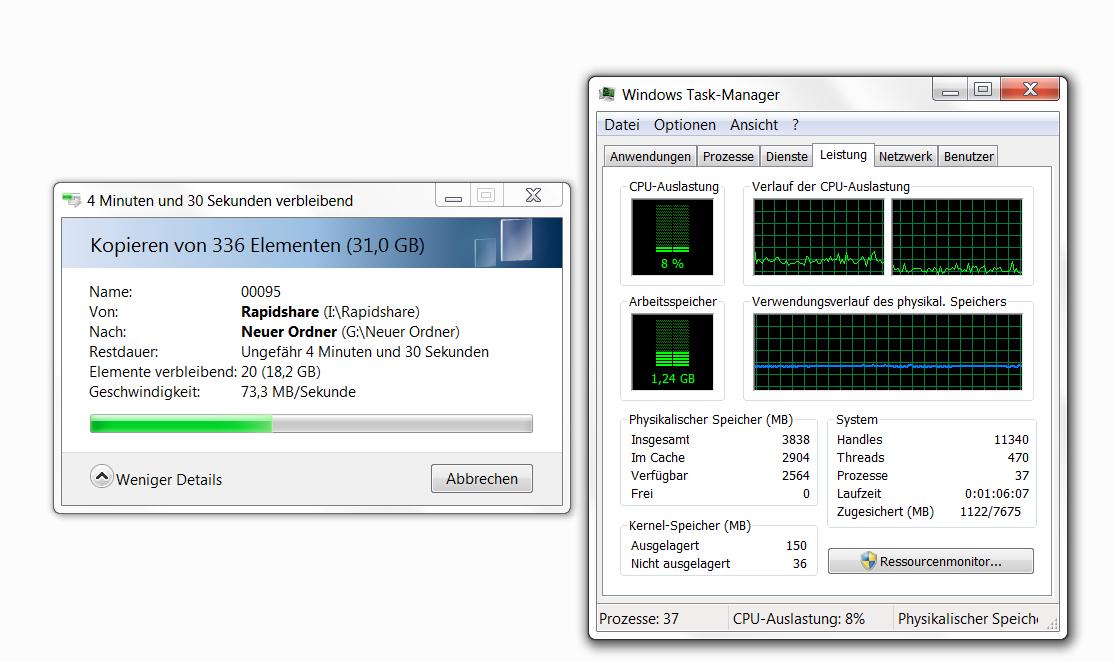Click the green copy progress bar
This screenshot has height=662, width=1114.
click(x=311, y=423)
